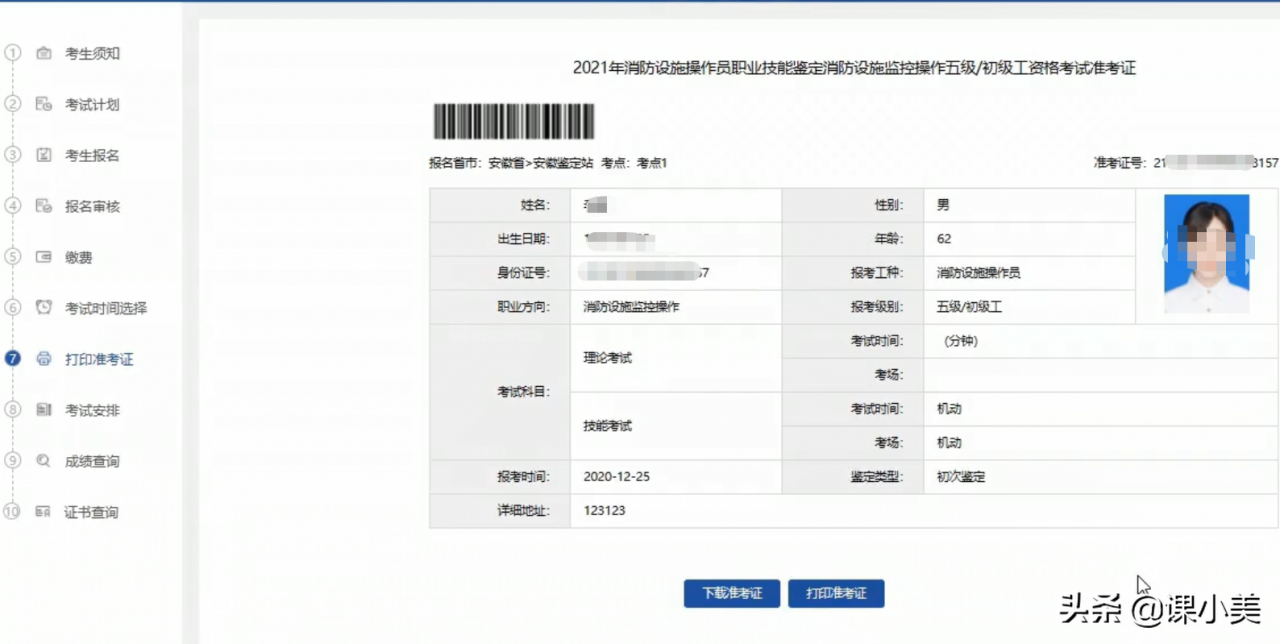Click the 打印准考证 print button
This screenshot has width=1280, height=644.
[837, 593]
